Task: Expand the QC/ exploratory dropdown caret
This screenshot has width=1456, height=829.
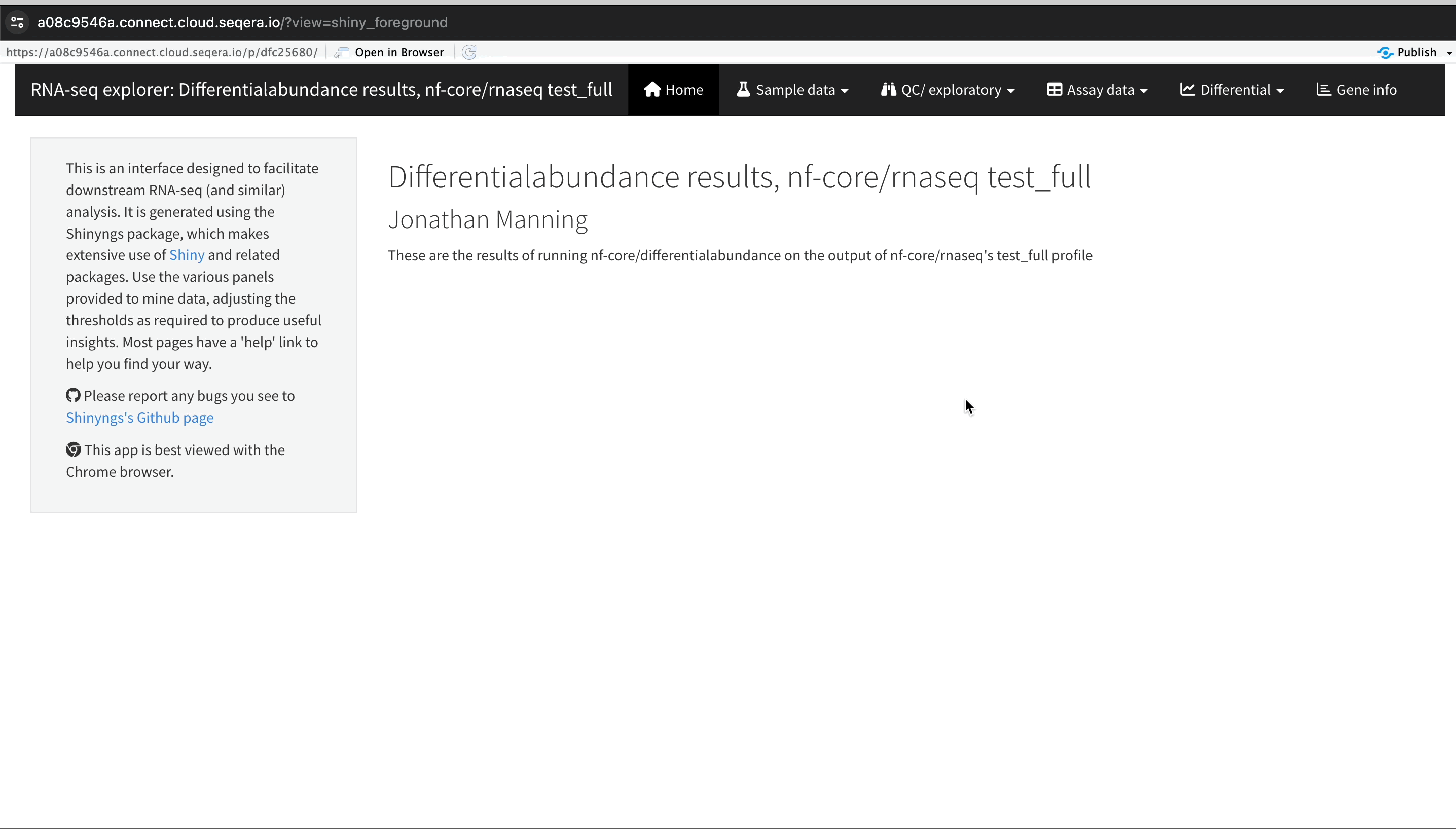Action: 1010,91
